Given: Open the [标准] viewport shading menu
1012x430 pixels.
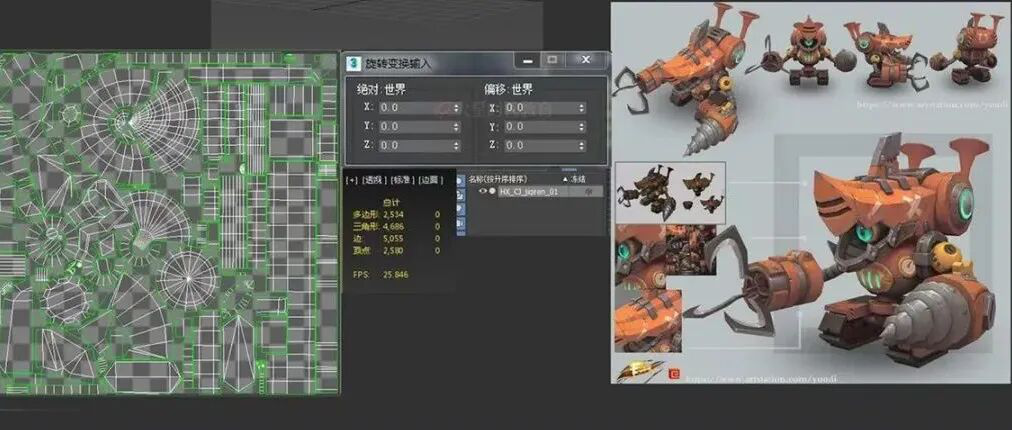Looking at the screenshot, I should pyautogui.click(x=402, y=180).
